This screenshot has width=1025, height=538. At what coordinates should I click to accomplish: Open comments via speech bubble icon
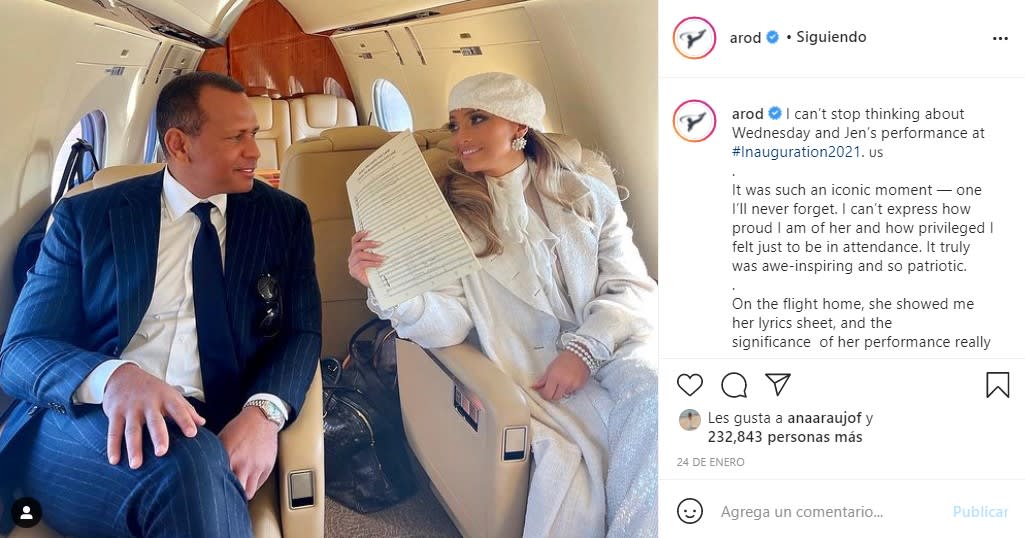coord(734,385)
